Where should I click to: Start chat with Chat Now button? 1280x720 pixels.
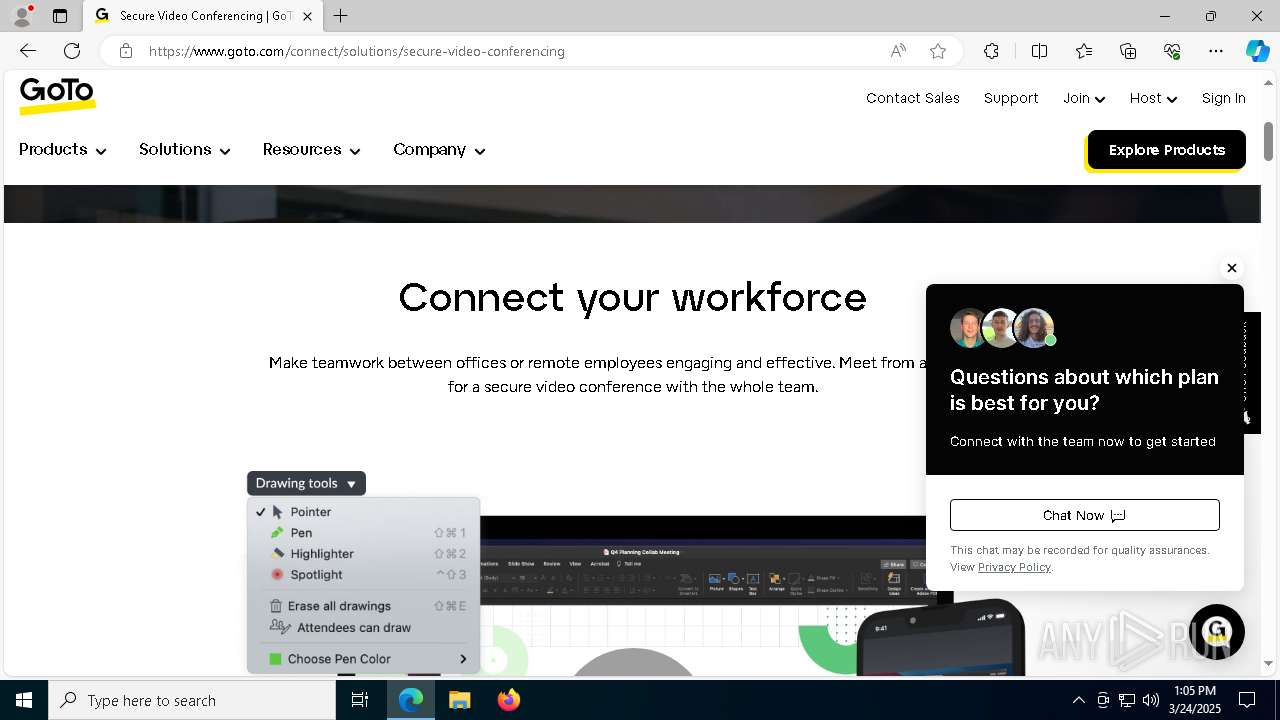[1085, 515]
